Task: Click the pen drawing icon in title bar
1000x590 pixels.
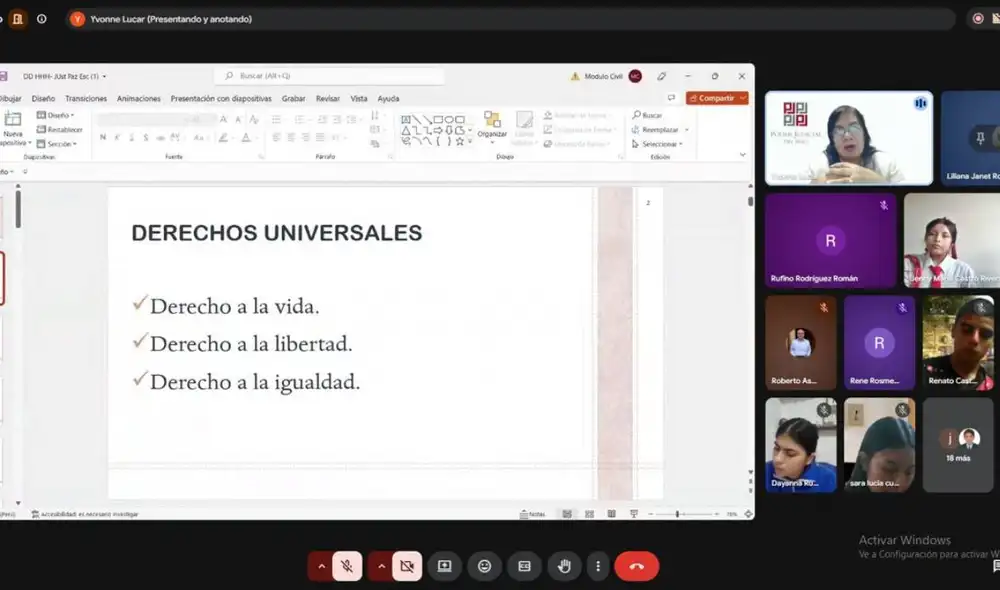Action: pyautogui.click(x=661, y=76)
